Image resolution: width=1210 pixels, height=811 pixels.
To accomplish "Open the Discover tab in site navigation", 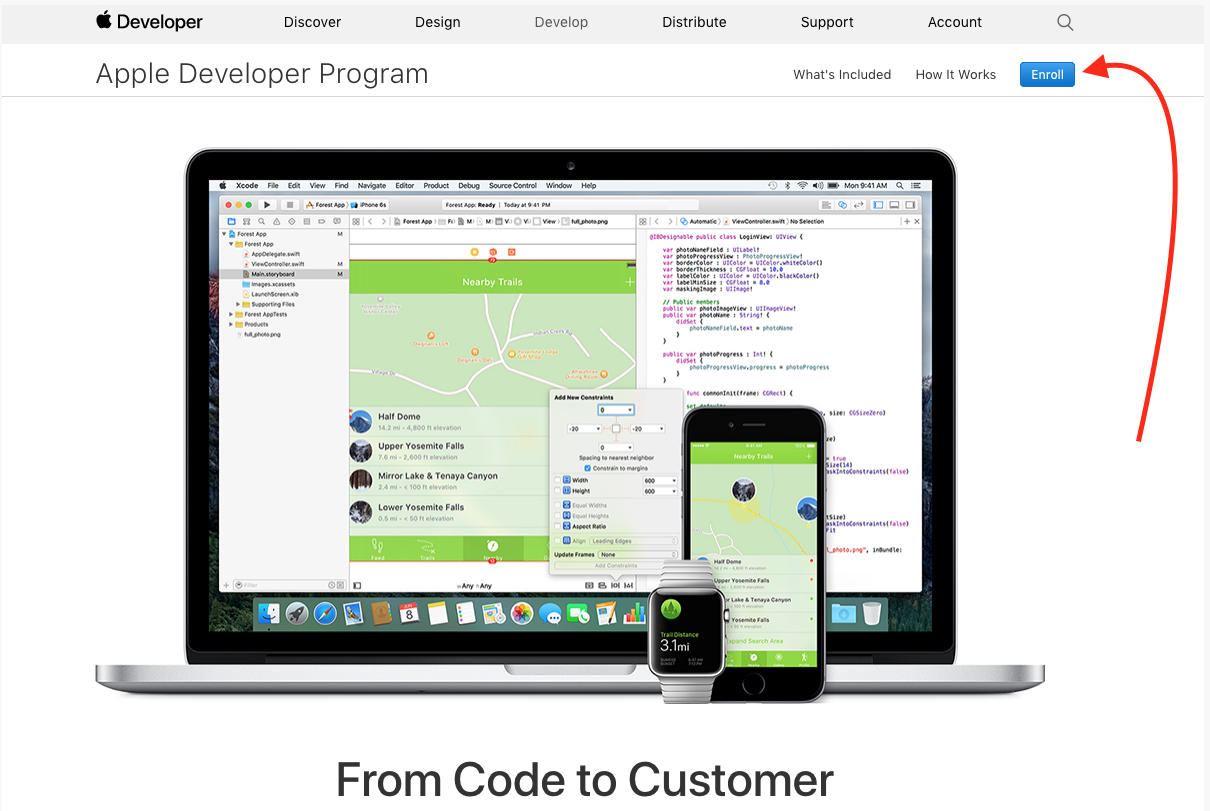I will [312, 22].
